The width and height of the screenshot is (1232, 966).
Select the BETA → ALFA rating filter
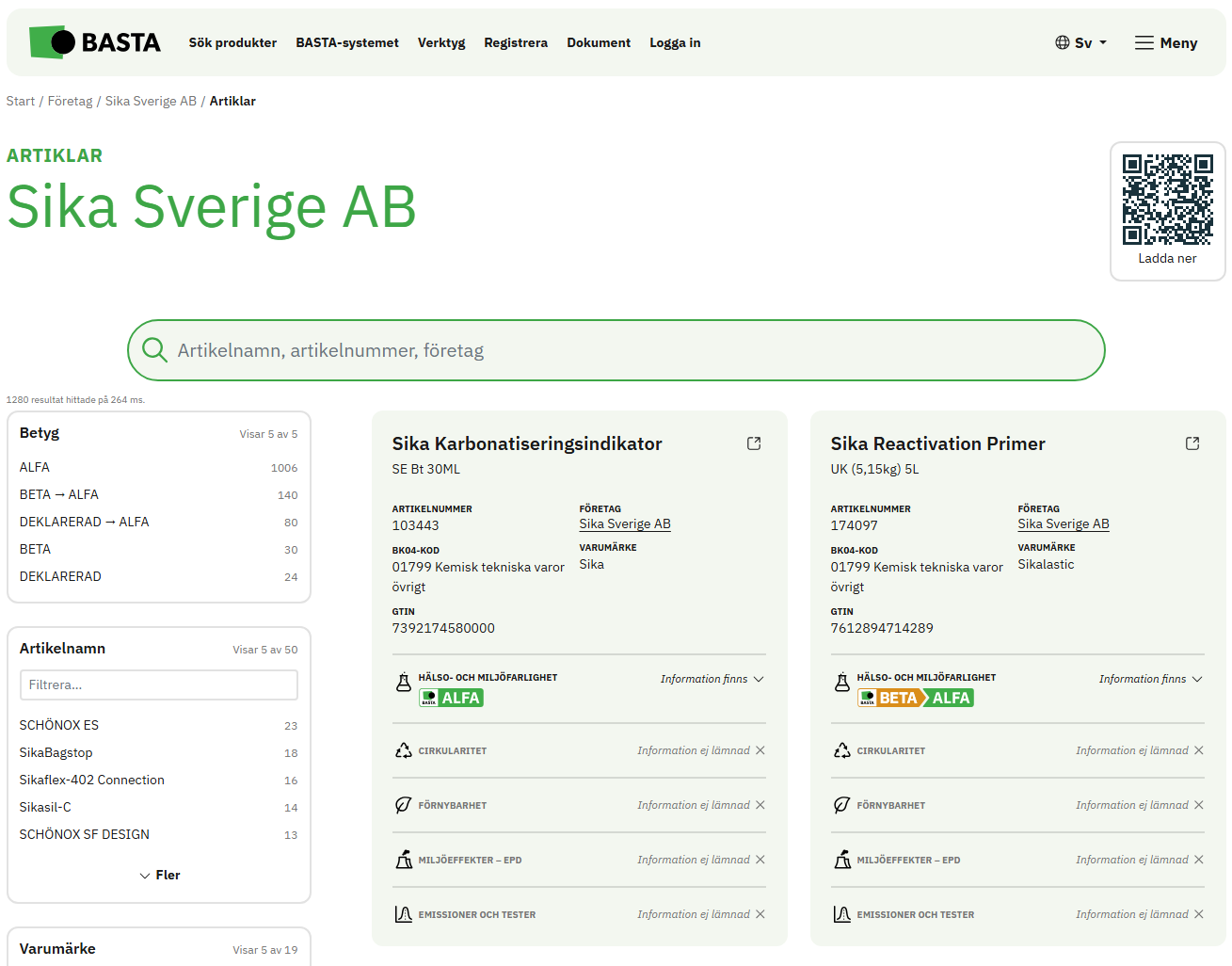click(59, 494)
